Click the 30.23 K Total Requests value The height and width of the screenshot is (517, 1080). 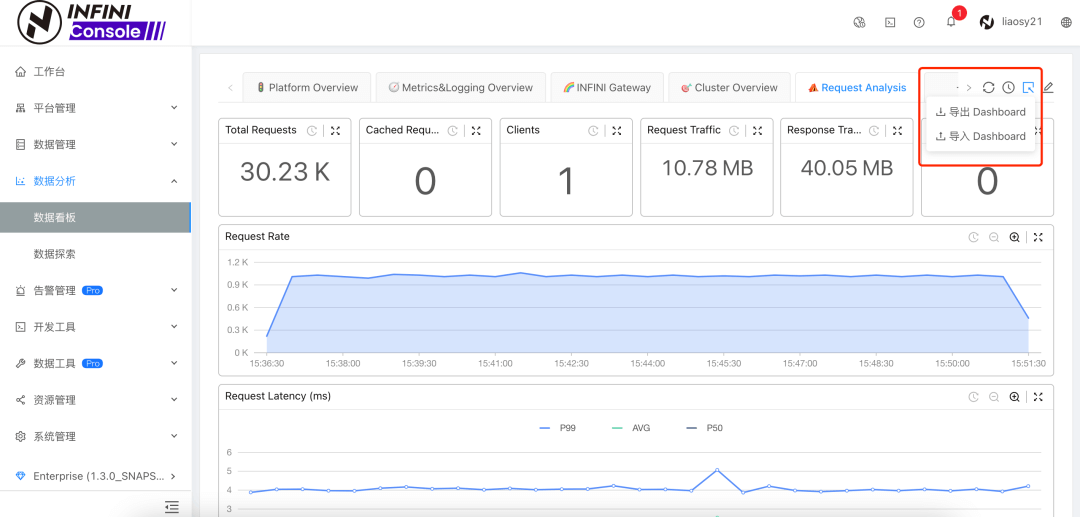pos(285,172)
